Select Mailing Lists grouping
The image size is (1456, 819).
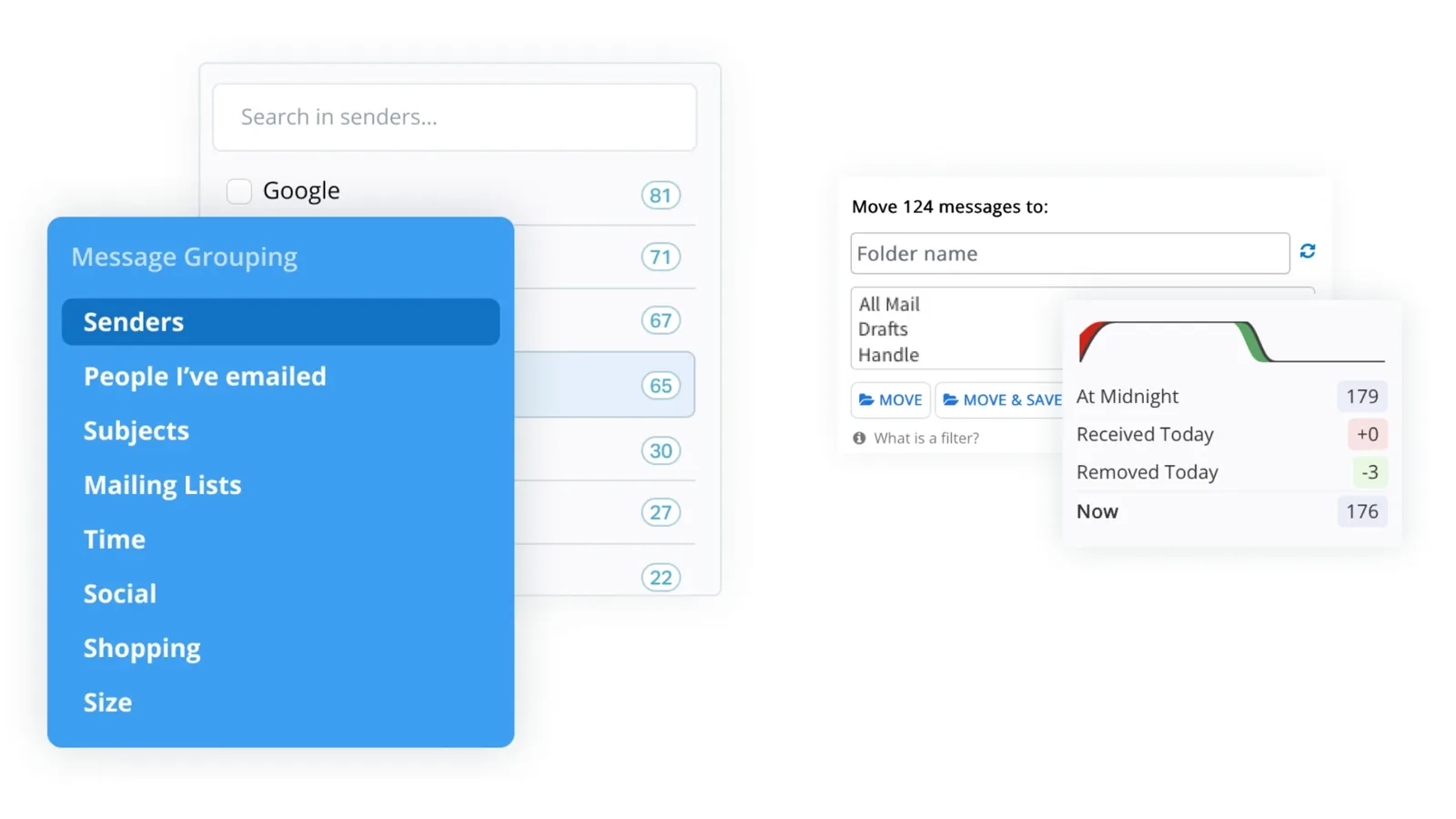click(163, 485)
